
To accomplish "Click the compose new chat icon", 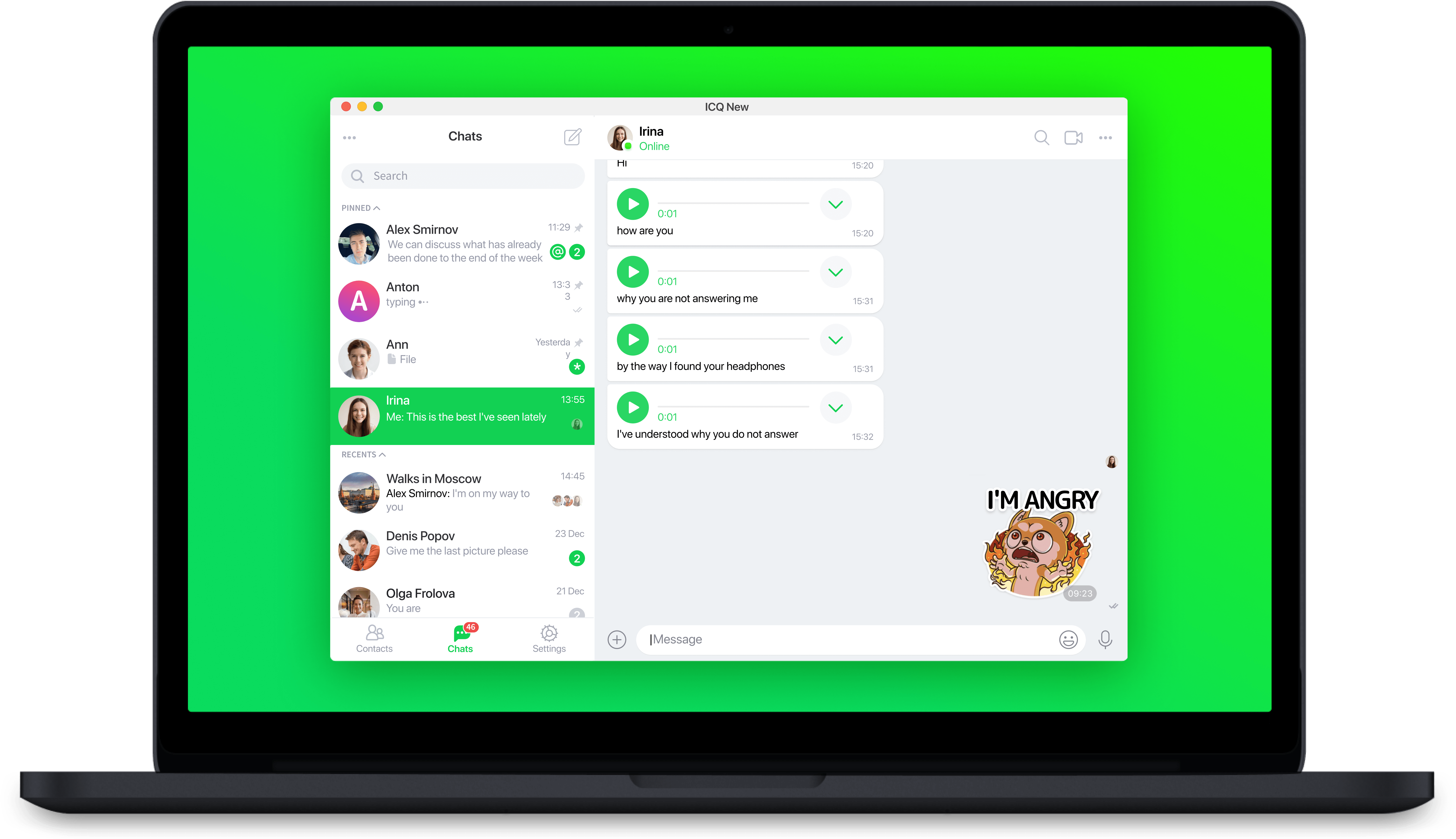I will (573, 137).
